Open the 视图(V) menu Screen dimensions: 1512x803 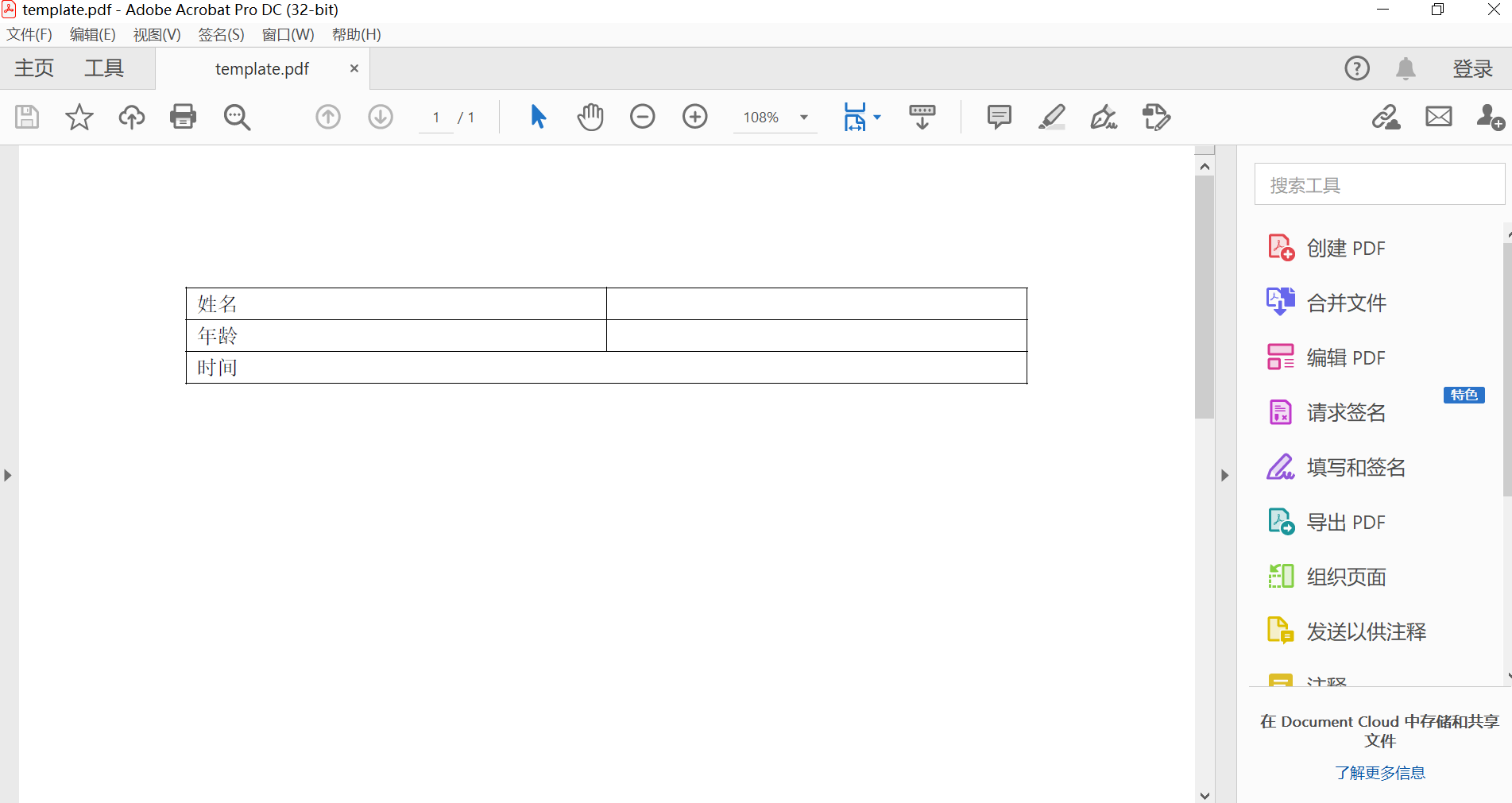click(157, 35)
